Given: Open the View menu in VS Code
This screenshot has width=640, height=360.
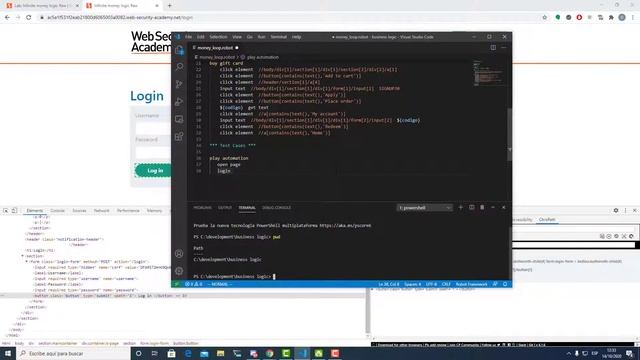Looking at the screenshot, I should 237,37.
